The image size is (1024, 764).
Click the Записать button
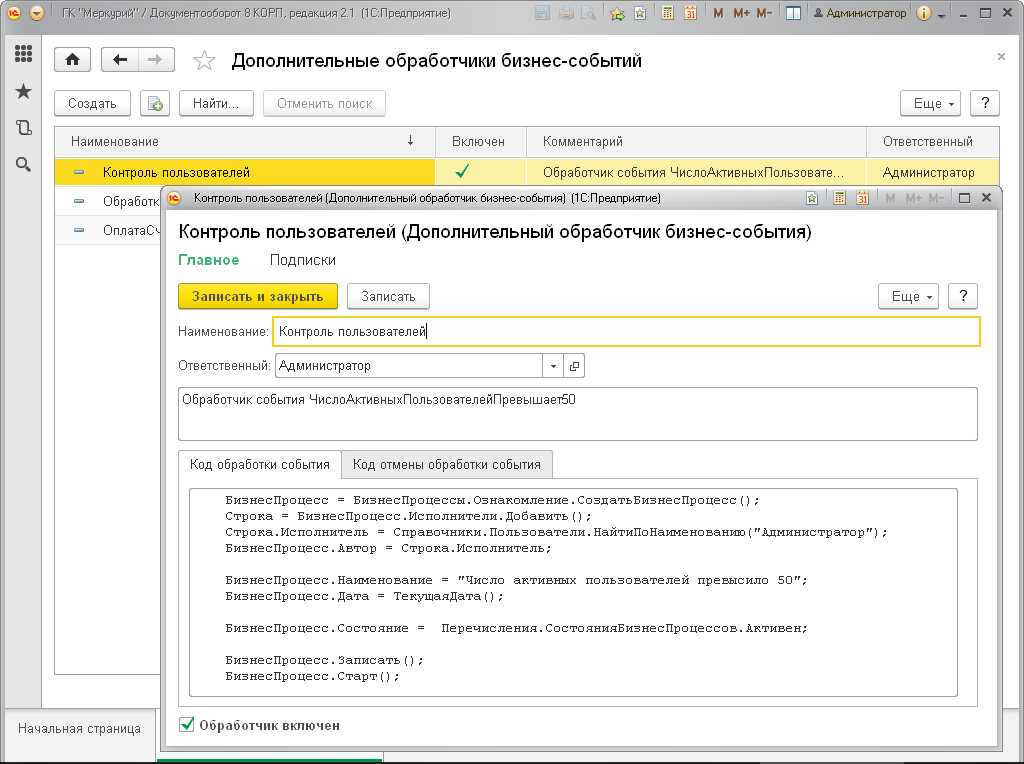[x=388, y=296]
